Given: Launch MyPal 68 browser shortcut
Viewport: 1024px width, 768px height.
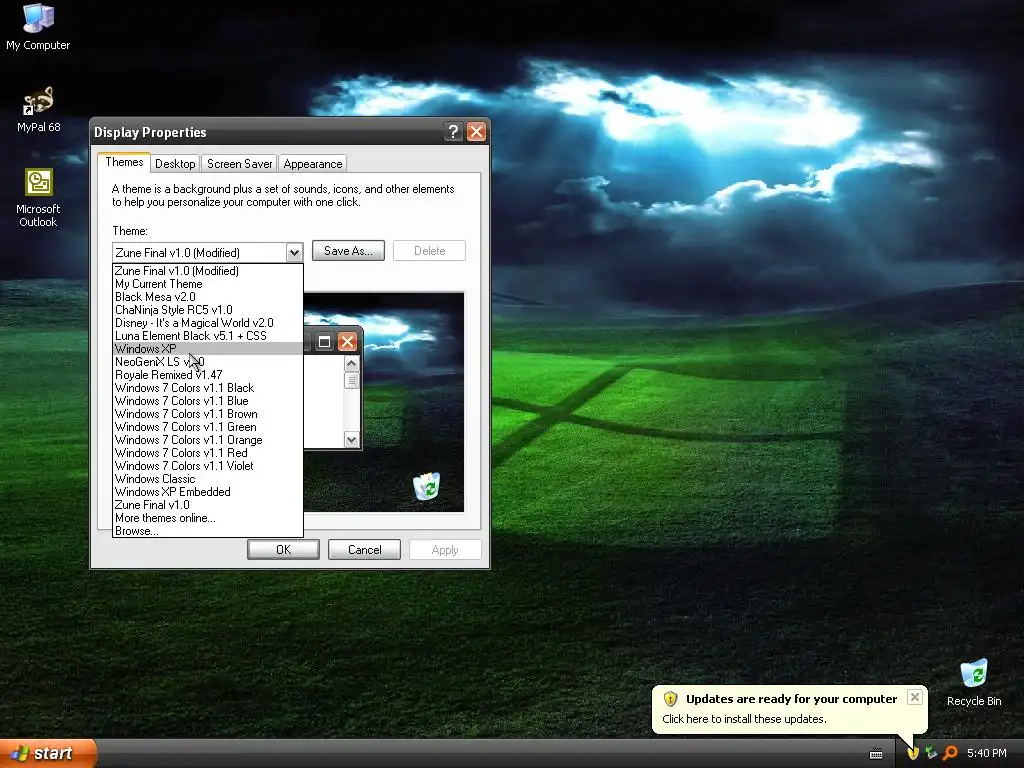Looking at the screenshot, I should [x=38, y=109].
